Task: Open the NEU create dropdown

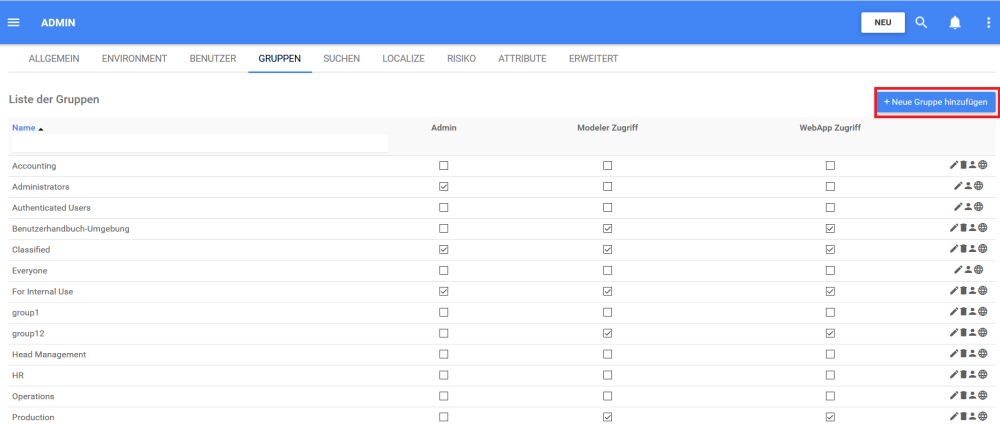Action: pos(883,22)
